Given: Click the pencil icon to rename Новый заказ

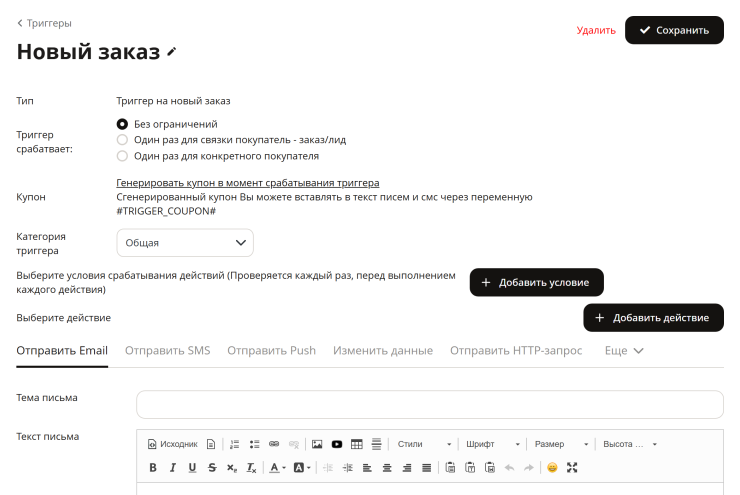Looking at the screenshot, I should 172,52.
